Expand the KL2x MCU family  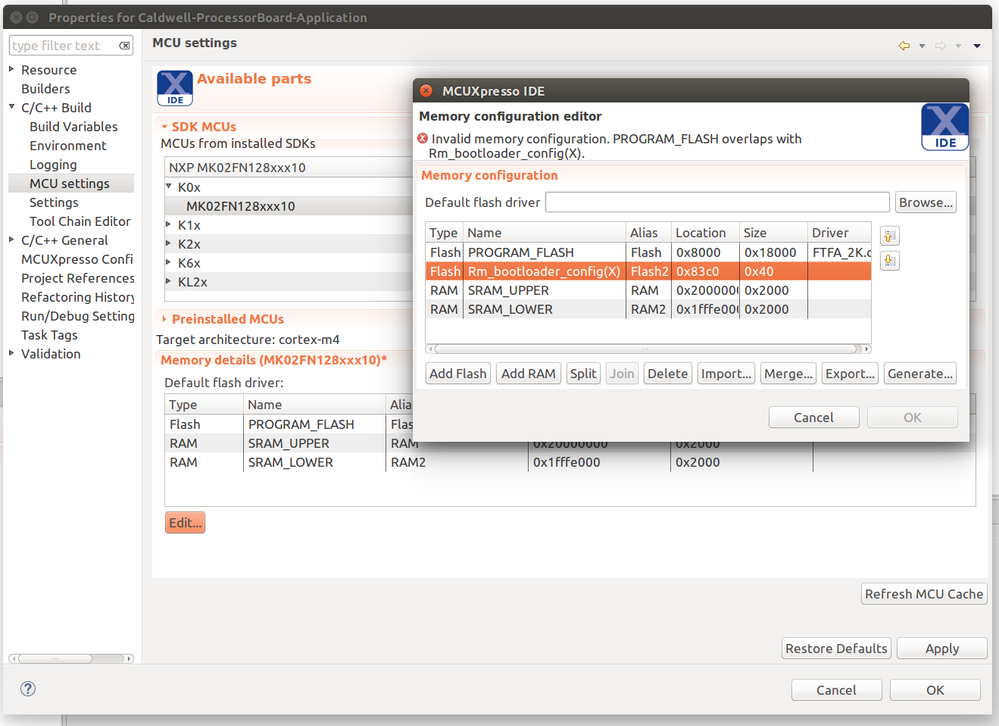tap(169, 281)
